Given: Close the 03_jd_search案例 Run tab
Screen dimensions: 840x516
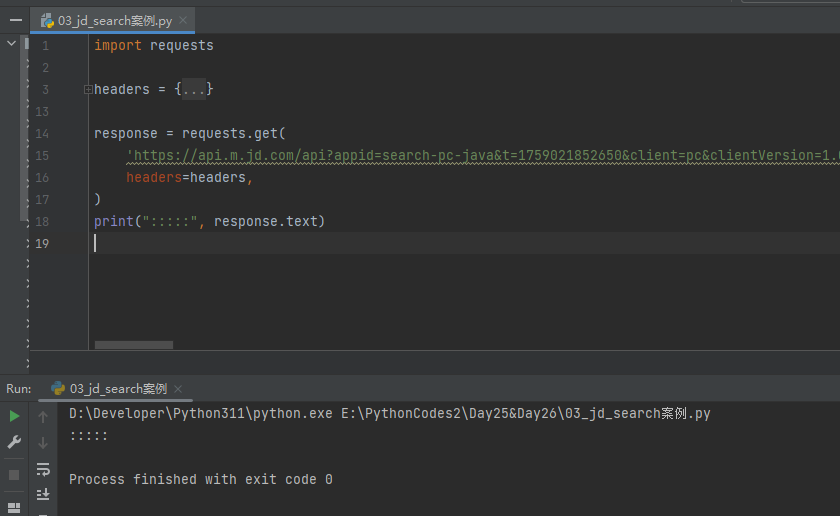Looking at the screenshot, I should click(x=178, y=389).
